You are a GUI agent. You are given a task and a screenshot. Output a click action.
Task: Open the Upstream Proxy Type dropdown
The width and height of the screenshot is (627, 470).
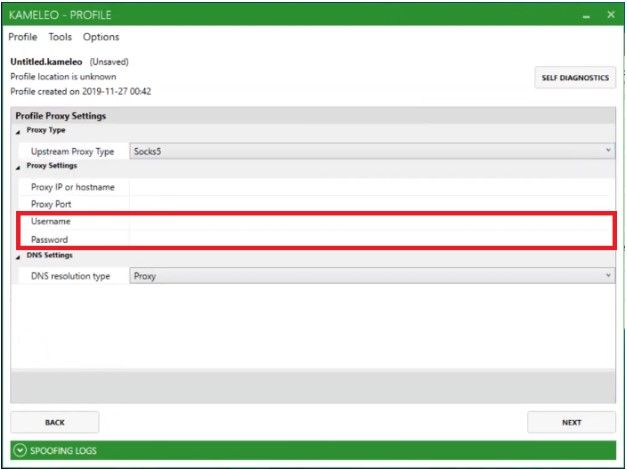pos(372,151)
